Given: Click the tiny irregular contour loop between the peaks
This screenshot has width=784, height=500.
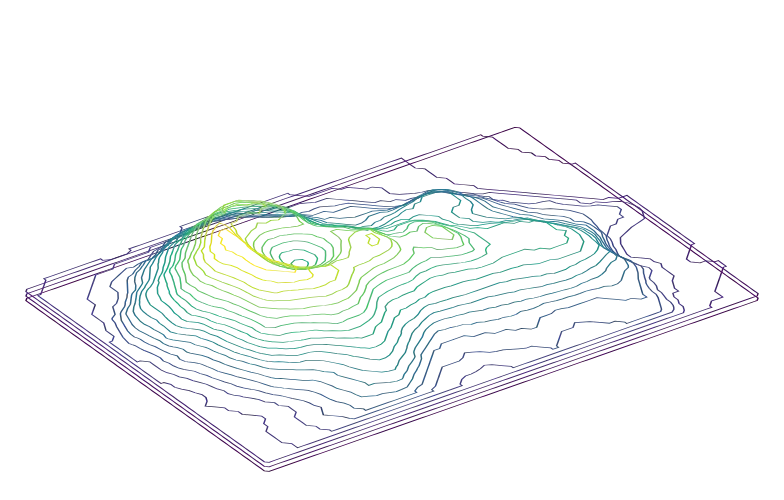Looking at the screenshot, I should (373, 240).
